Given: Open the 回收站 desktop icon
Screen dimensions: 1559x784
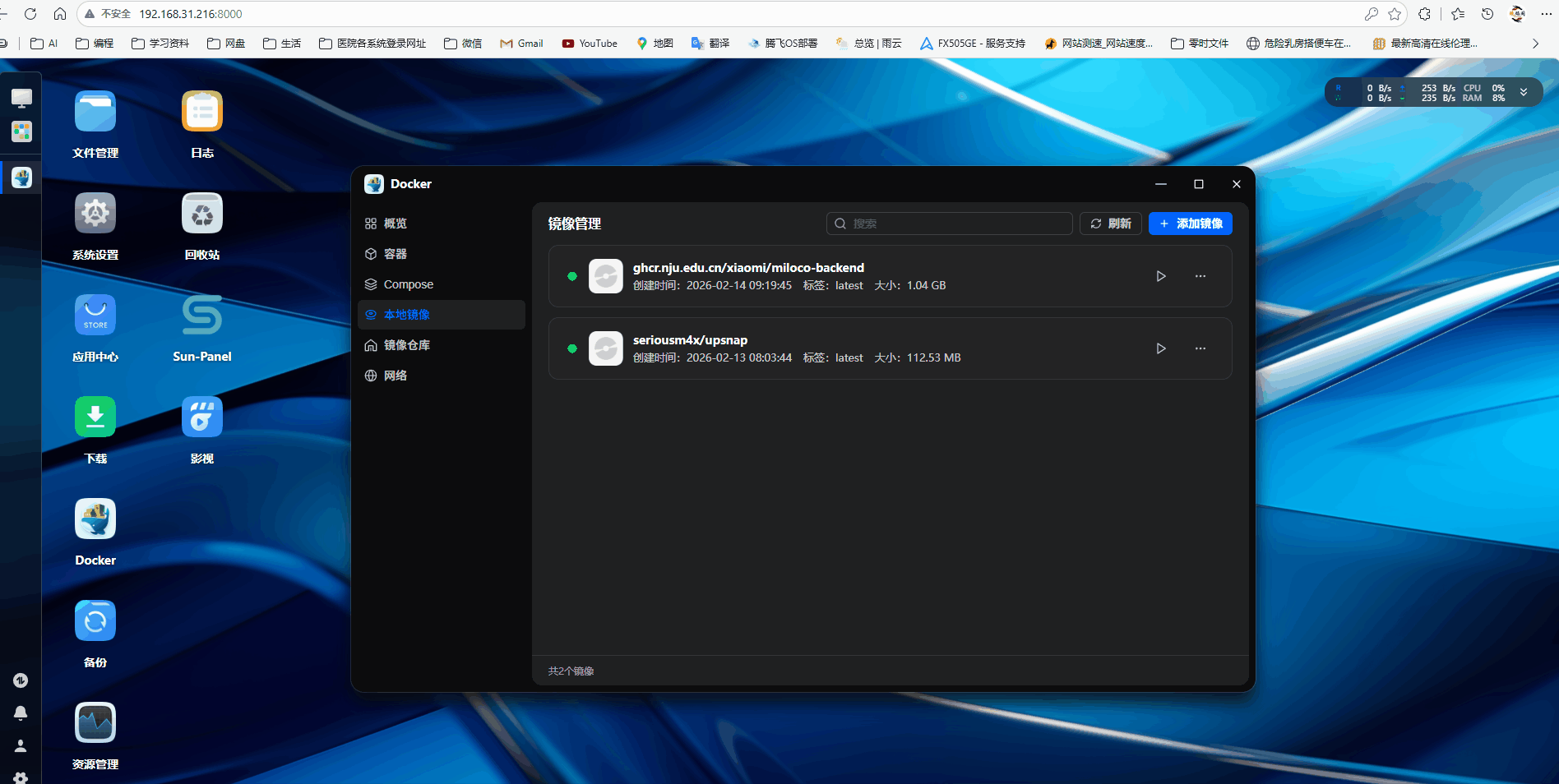Looking at the screenshot, I should [x=202, y=214].
